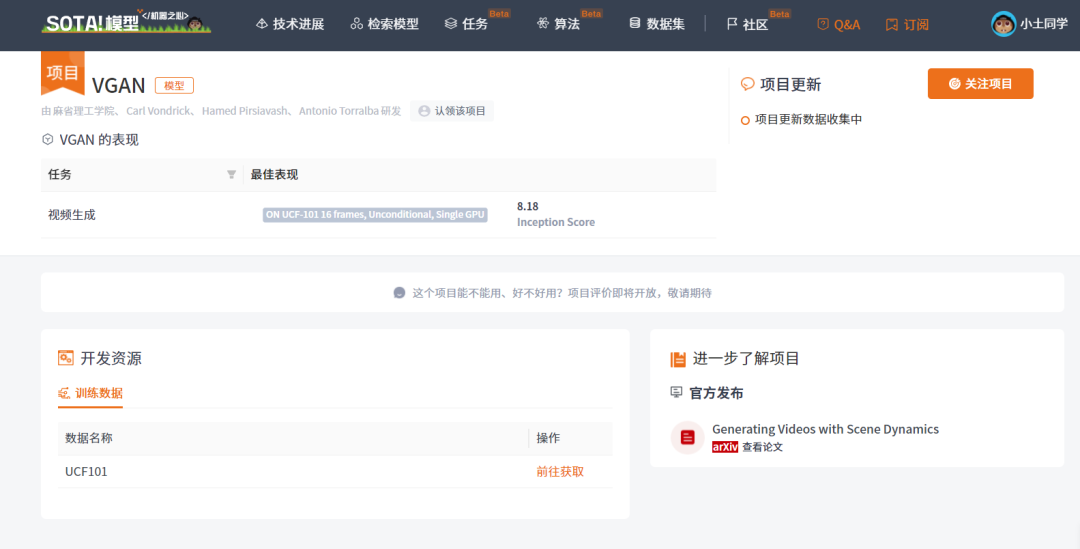Image resolution: width=1080 pixels, height=549 pixels.
Task: Click the user avatar icon
Action: 1003,24
